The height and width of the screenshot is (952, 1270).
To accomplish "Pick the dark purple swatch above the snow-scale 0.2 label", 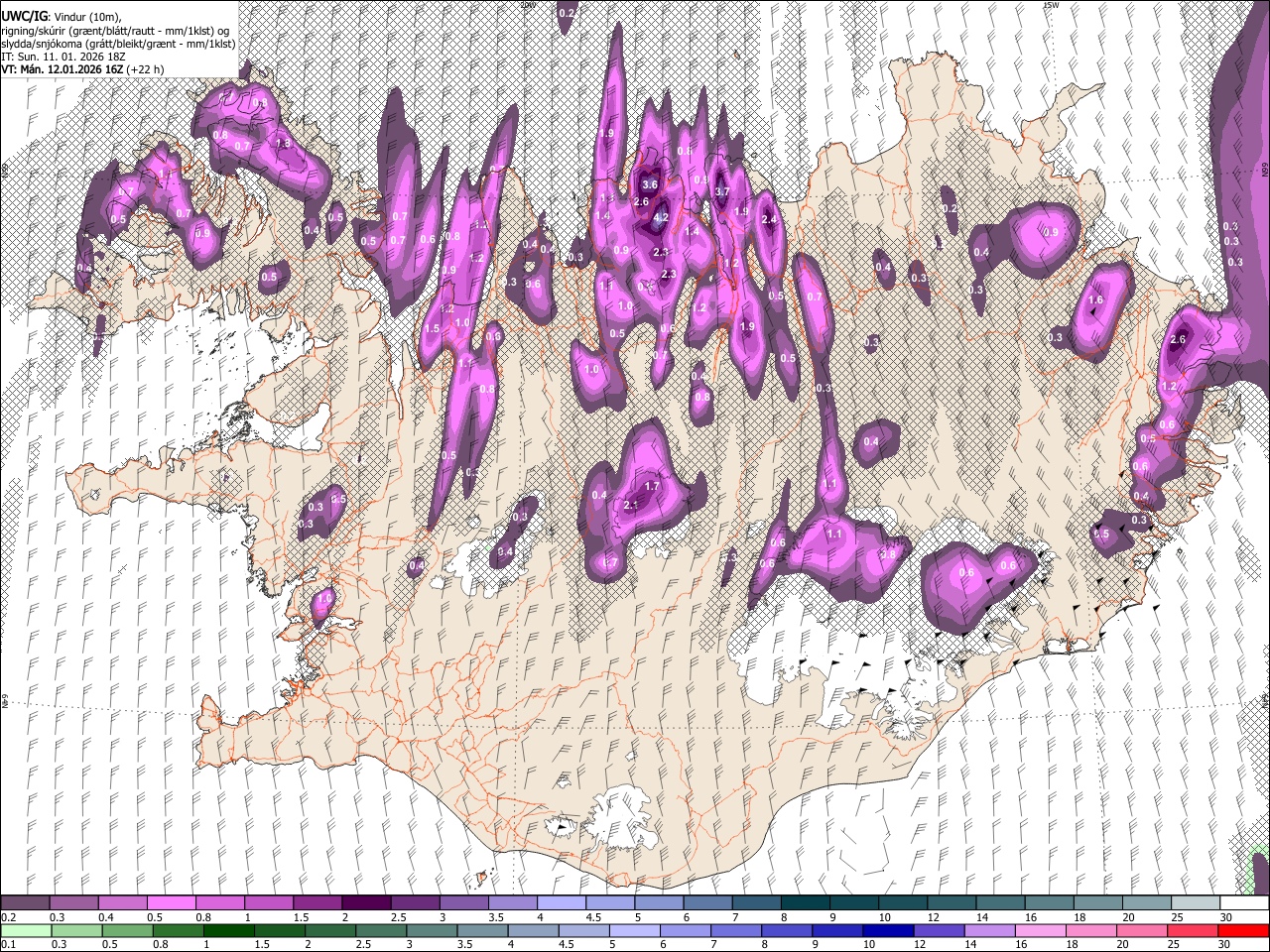I will [x=25, y=903].
